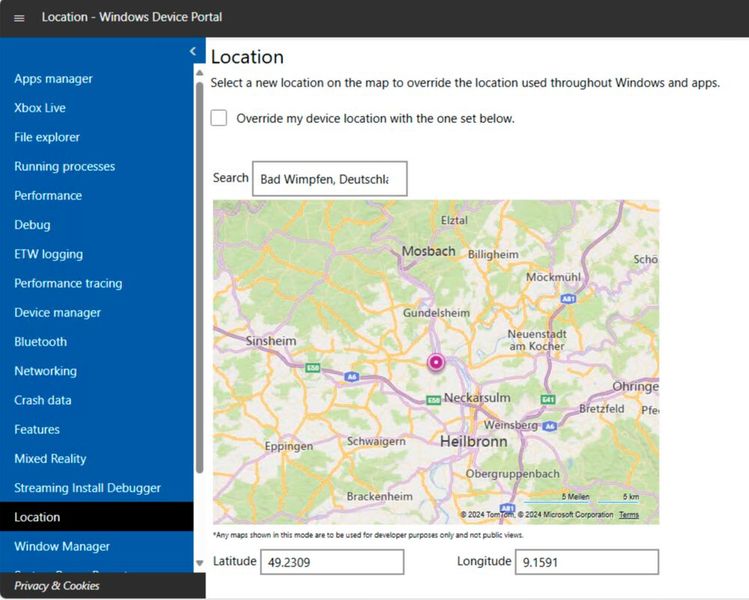Click the Longitude input field

pos(587,562)
